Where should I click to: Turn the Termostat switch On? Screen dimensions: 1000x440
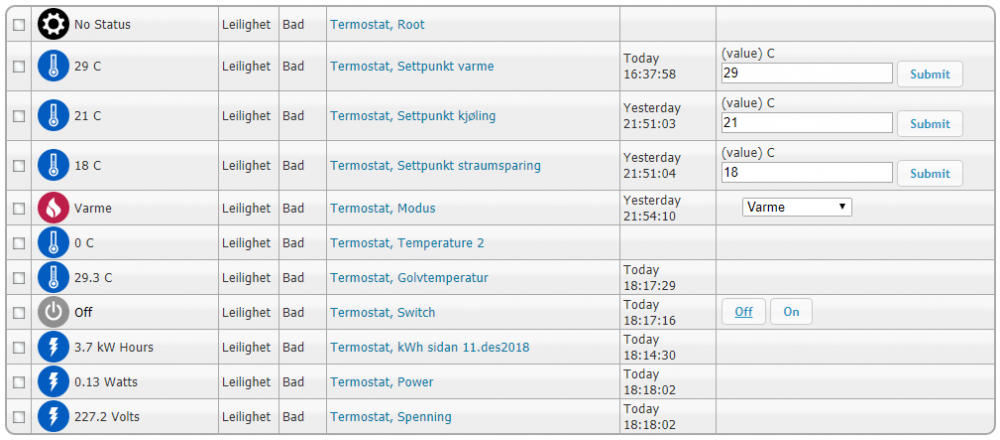[791, 312]
